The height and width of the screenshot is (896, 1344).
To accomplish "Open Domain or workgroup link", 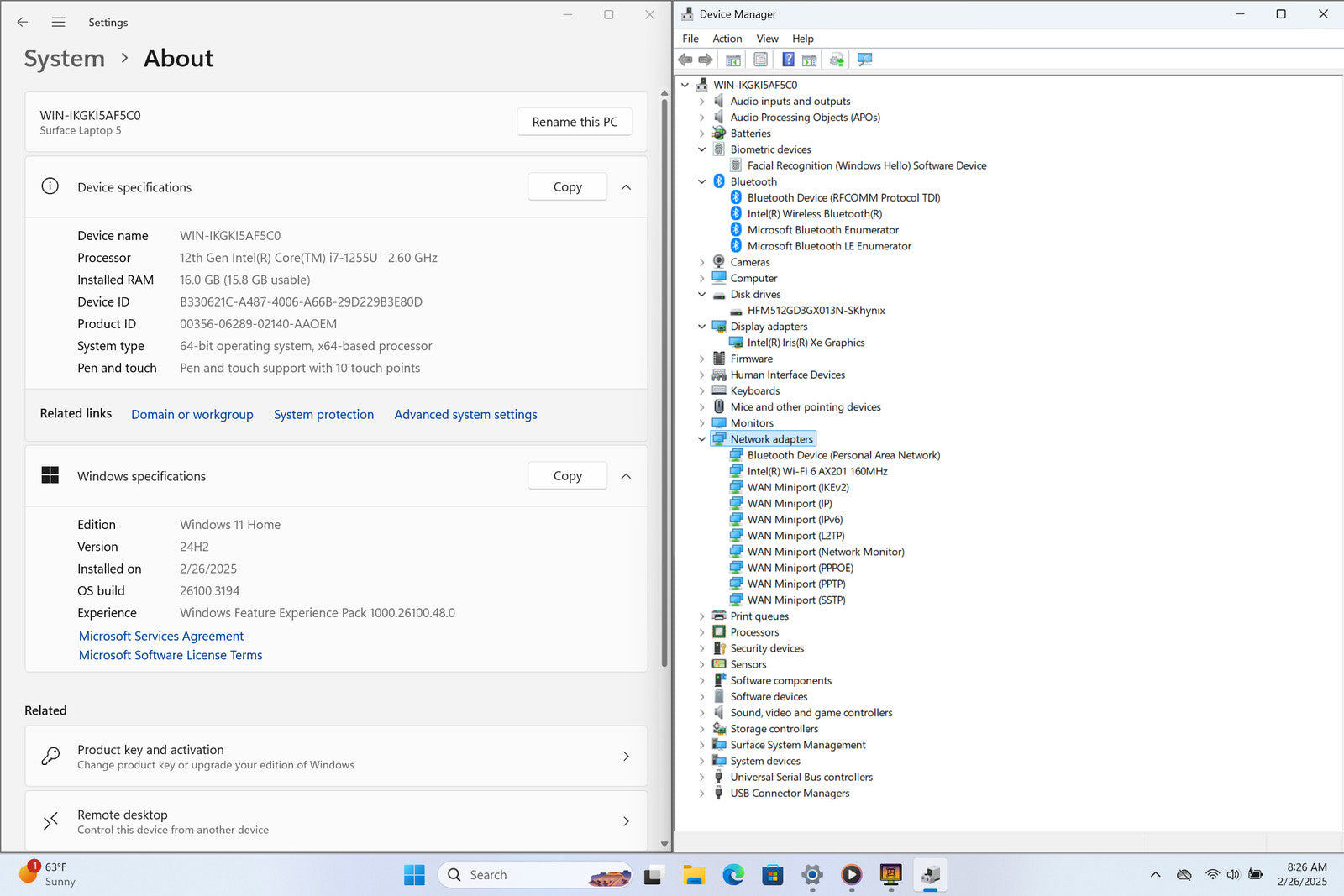I will [x=192, y=414].
